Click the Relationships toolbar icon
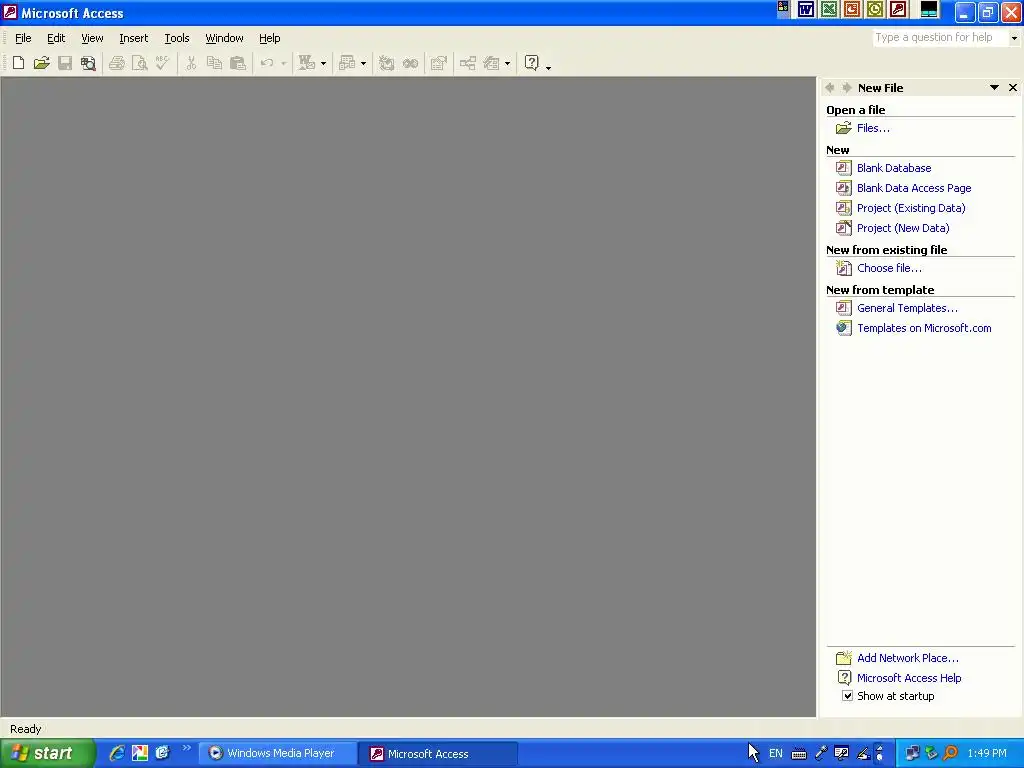The image size is (1024, 768). click(468, 63)
